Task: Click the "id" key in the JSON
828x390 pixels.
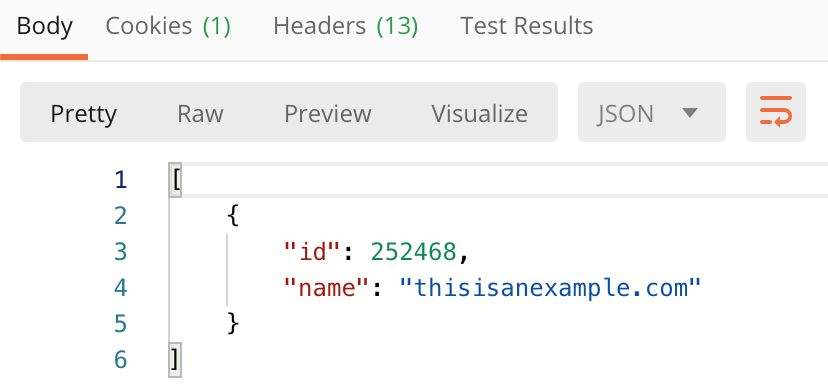Action: pyautogui.click(x=313, y=252)
